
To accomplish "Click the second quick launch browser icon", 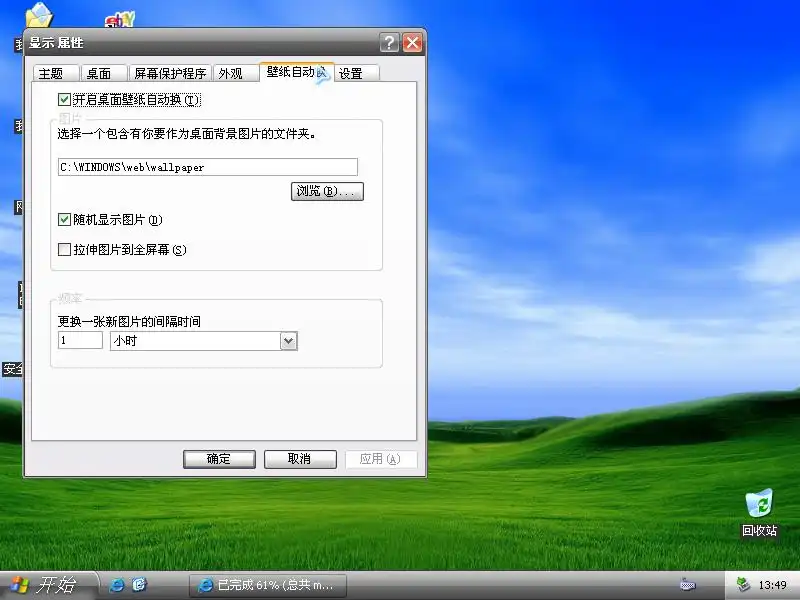I will 139,585.
